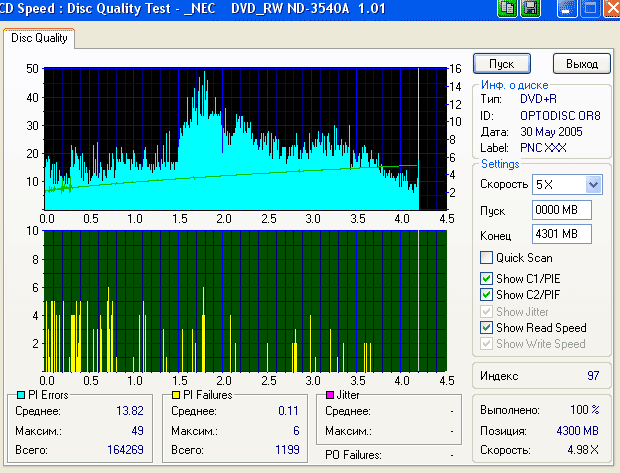
Task: Focus the Конец field showing 4301 MB
Action: 562,235
